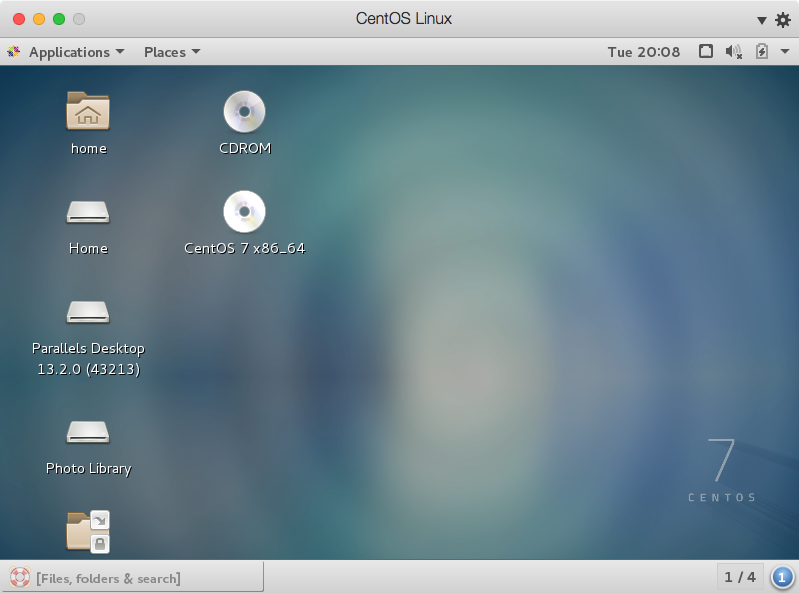The height and width of the screenshot is (593, 799).
Task: Click the CDROM label text
Action: click(x=245, y=148)
